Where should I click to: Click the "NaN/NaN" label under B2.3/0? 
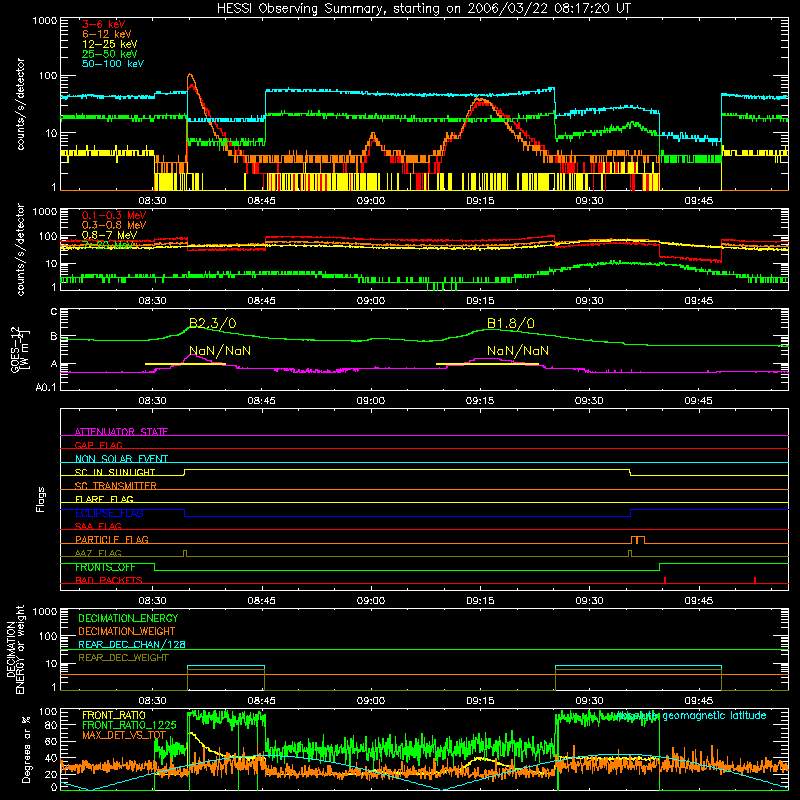pyautogui.click(x=220, y=351)
